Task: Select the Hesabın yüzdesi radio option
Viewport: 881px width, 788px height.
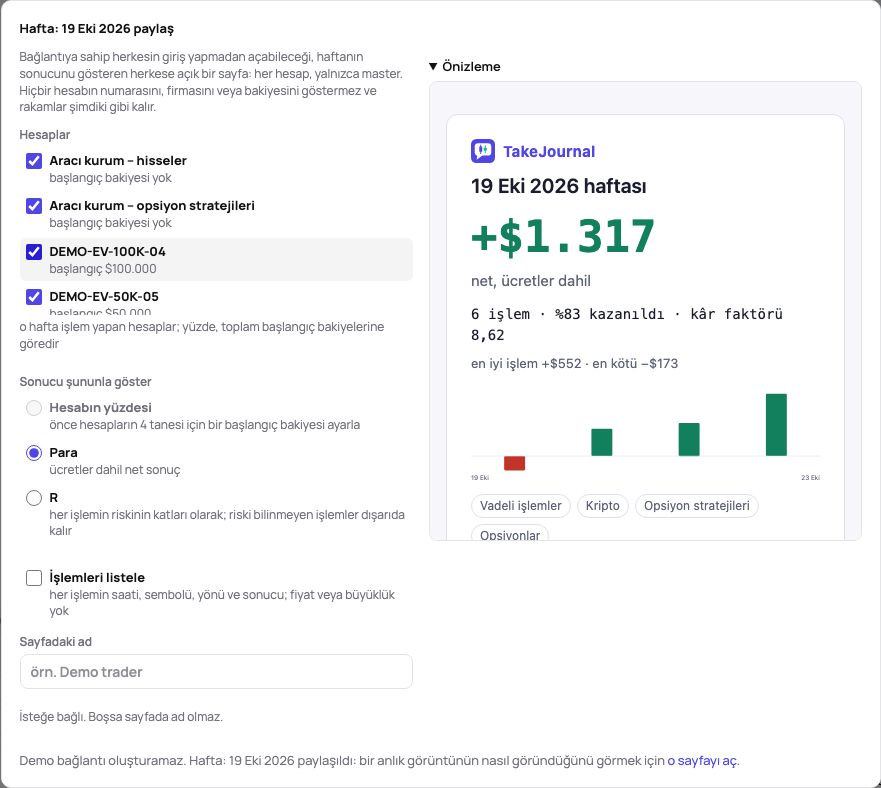Action: tap(34, 408)
